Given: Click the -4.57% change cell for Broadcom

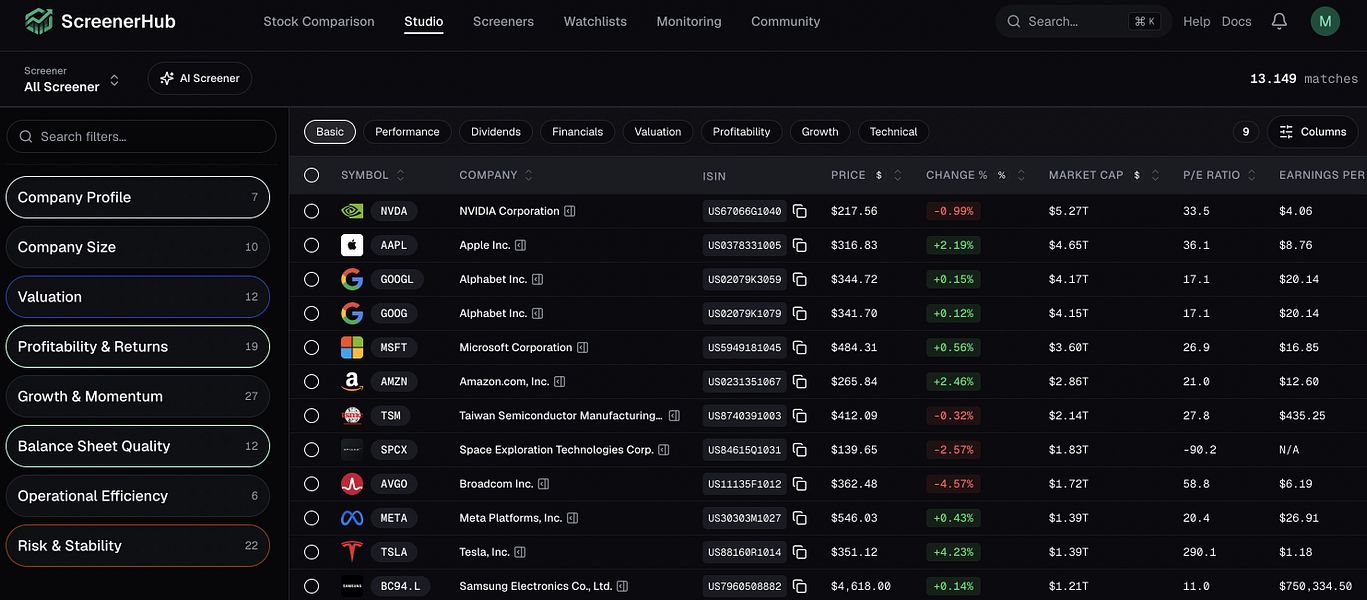Looking at the screenshot, I should point(953,484).
